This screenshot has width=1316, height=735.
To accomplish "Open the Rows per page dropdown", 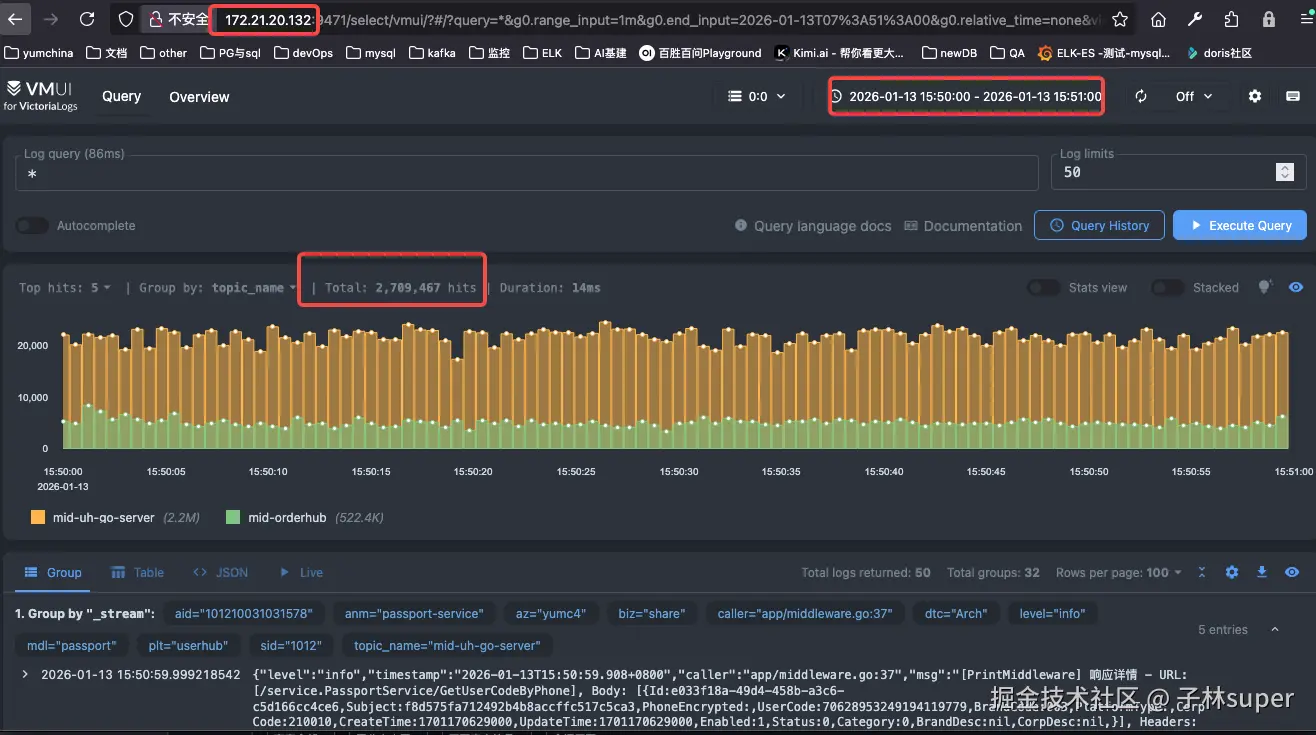I will point(1119,573).
